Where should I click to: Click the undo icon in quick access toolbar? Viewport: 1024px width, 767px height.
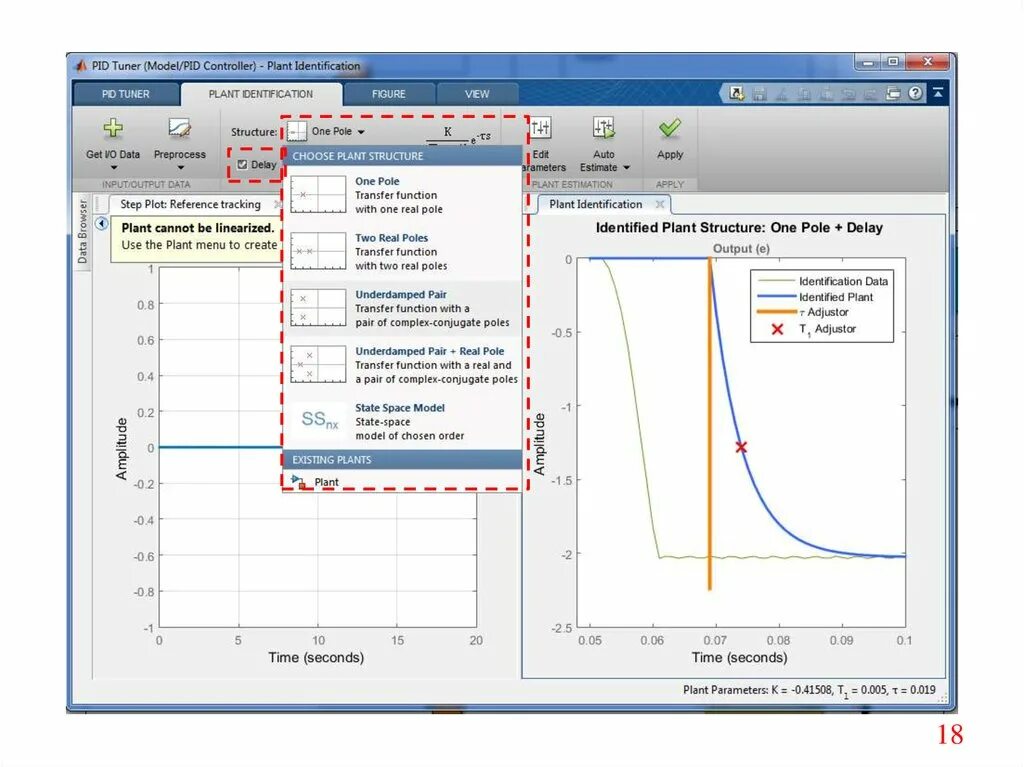[848, 94]
